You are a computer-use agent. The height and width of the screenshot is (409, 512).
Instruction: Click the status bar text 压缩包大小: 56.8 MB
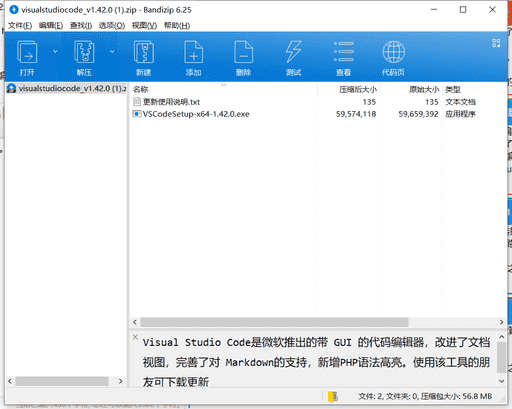point(456,396)
